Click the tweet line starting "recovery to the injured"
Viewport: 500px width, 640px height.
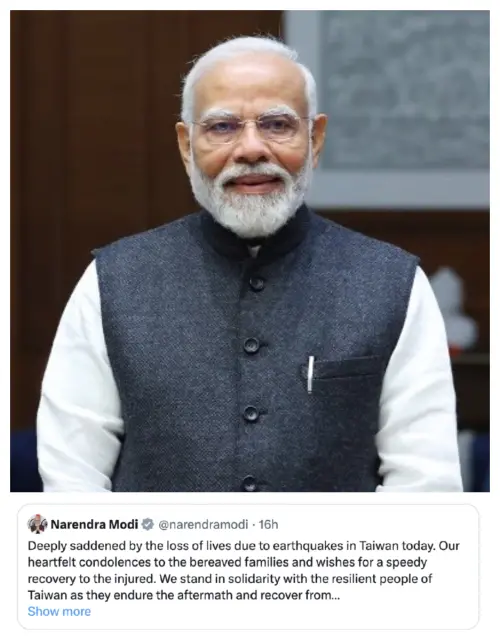[x=230, y=579]
